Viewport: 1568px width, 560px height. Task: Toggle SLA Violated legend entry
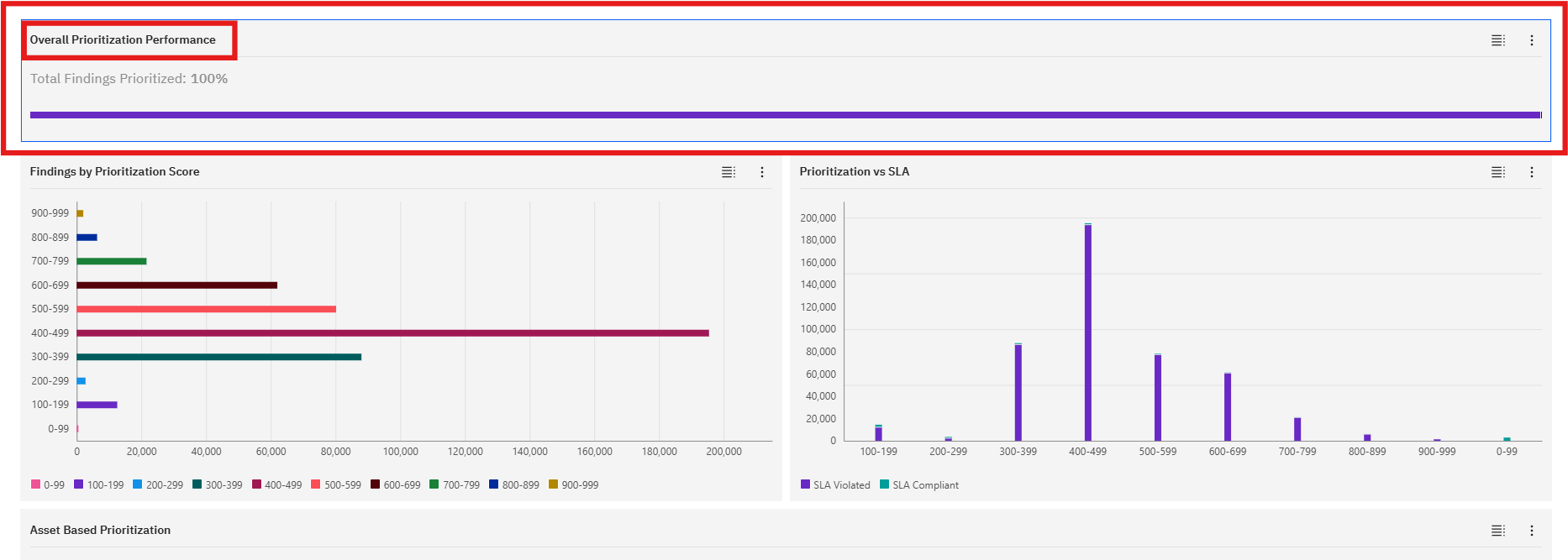point(836,484)
